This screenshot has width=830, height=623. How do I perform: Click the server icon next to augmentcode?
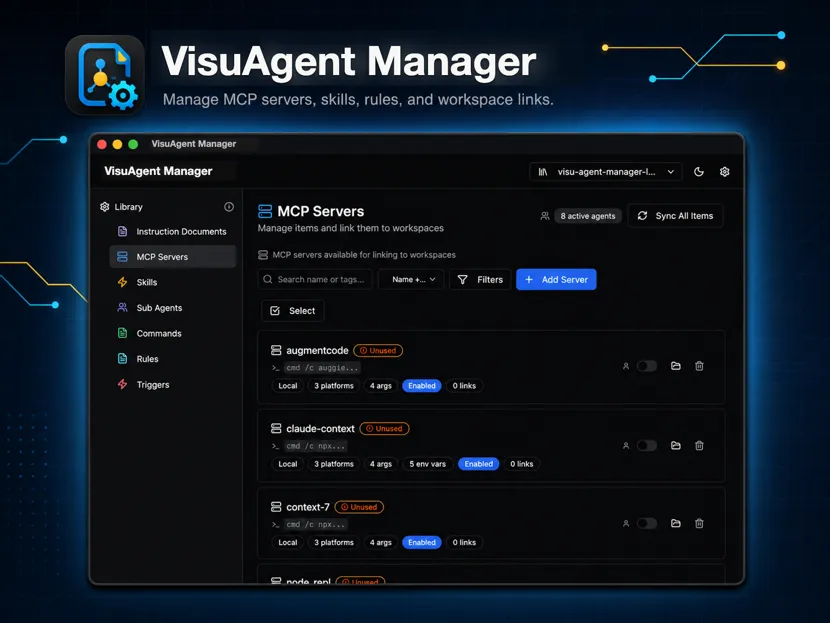coord(276,350)
